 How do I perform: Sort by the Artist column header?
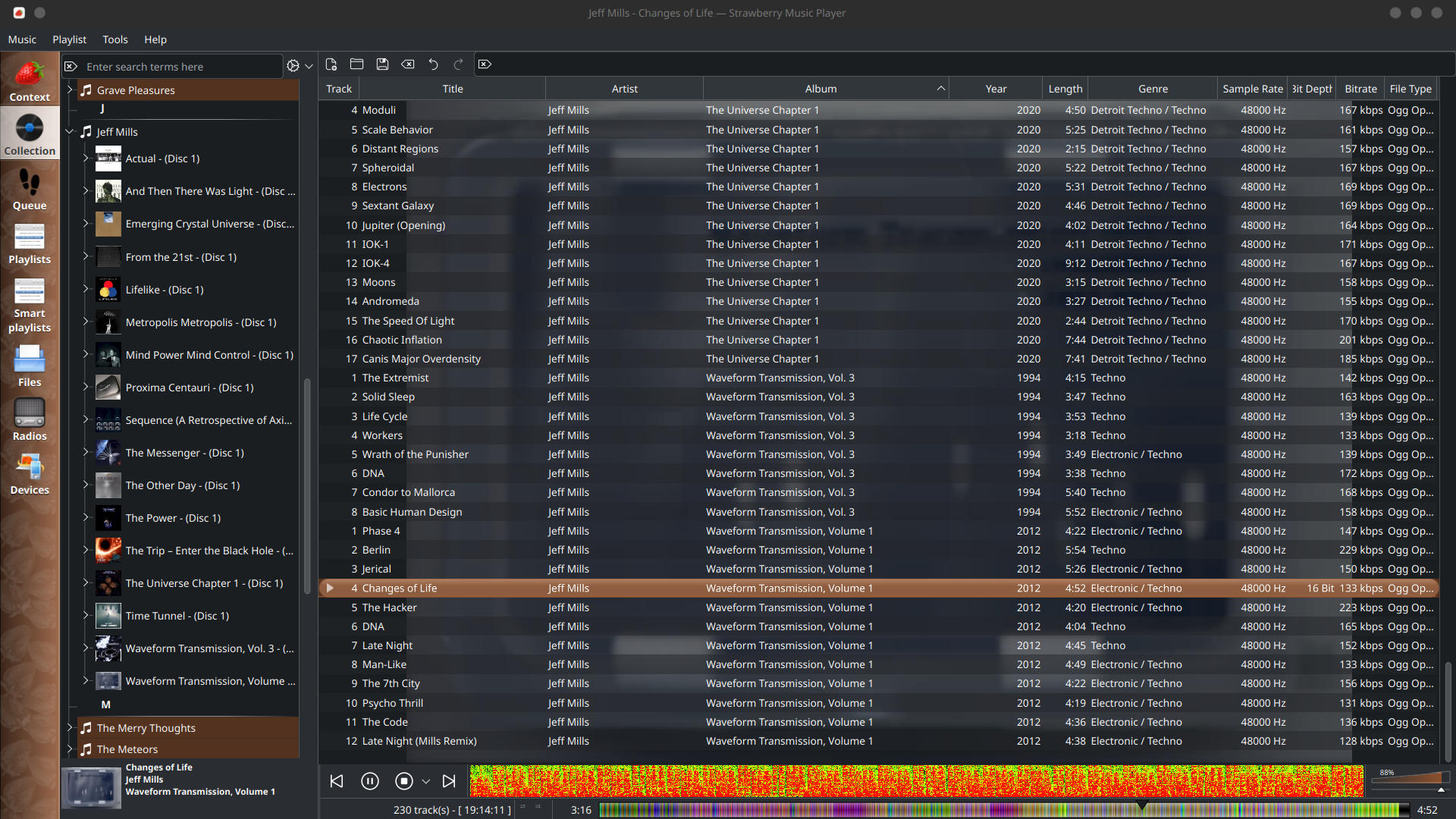625,89
